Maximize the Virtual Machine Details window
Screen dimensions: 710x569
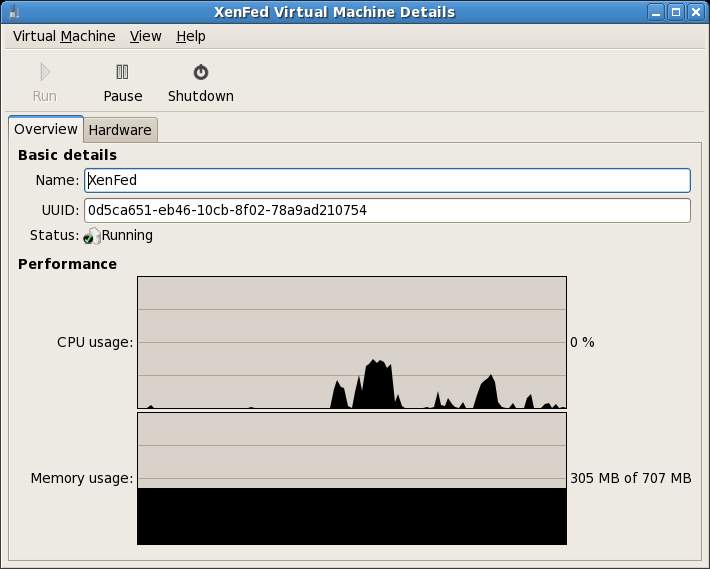(675, 12)
